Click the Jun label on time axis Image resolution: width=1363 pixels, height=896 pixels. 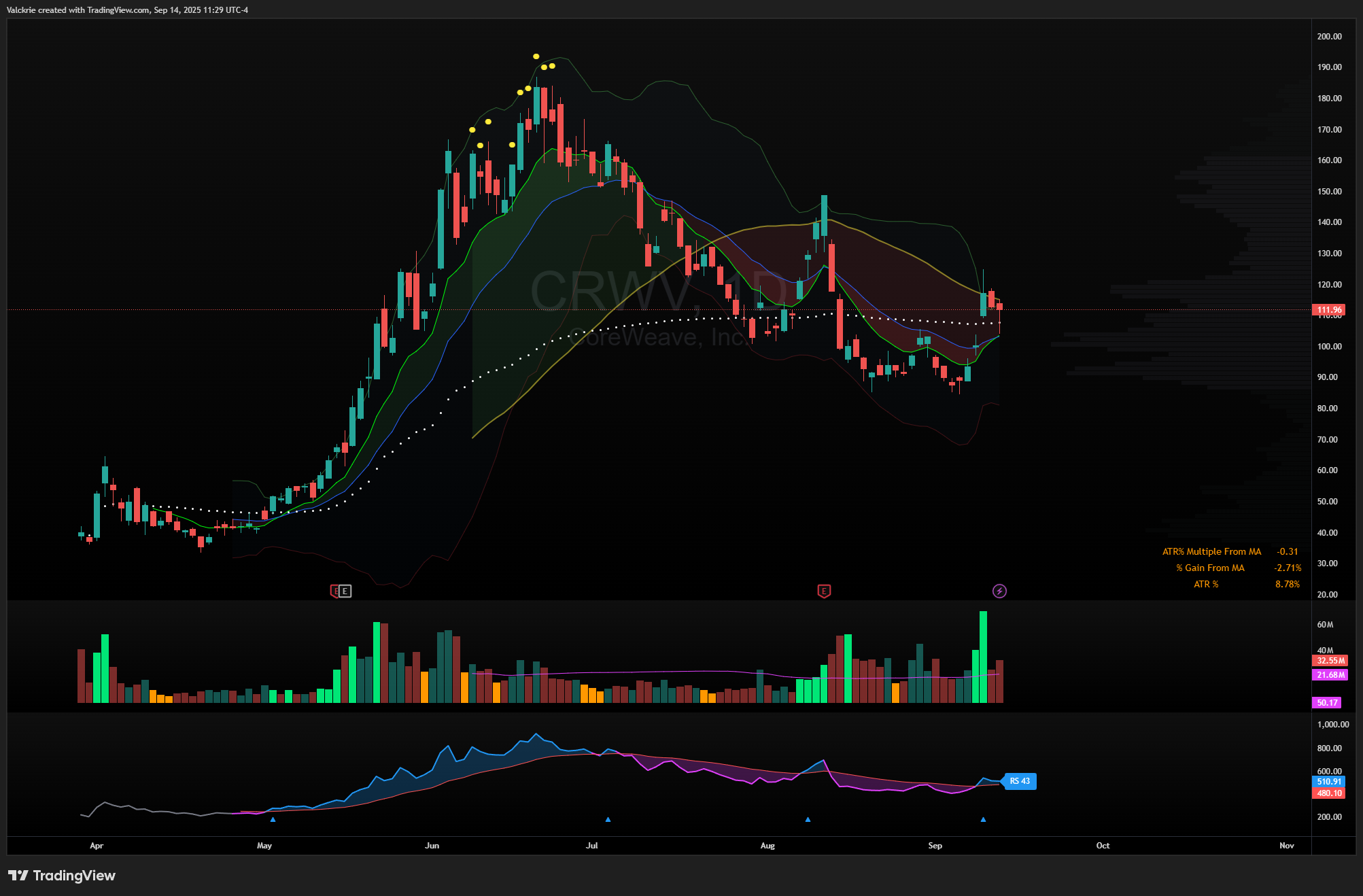click(432, 846)
